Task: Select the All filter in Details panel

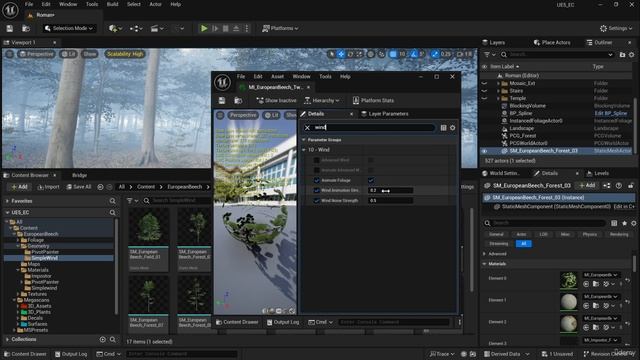Action: (524, 244)
